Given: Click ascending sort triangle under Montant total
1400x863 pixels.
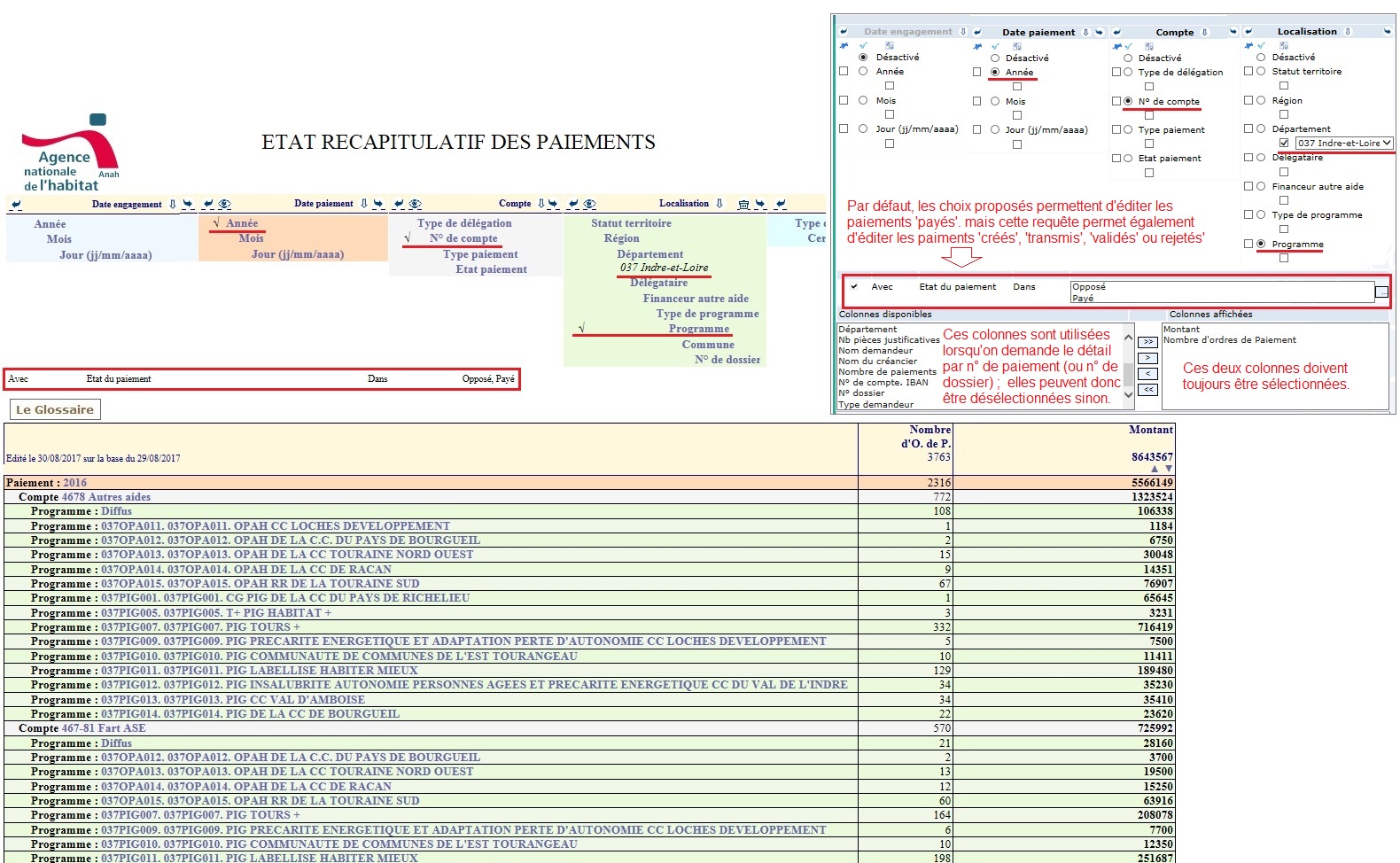Looking at the screenshot, I should (x=1155, y=469).
